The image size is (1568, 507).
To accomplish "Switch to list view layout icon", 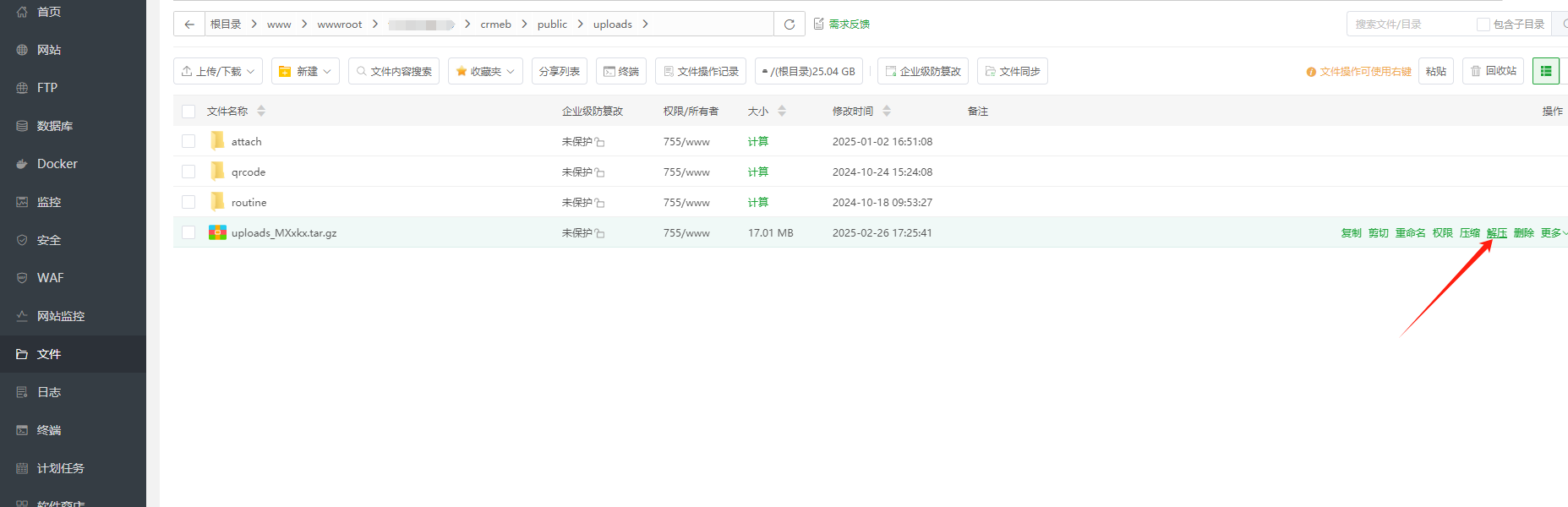I will tap(1546, 71).
